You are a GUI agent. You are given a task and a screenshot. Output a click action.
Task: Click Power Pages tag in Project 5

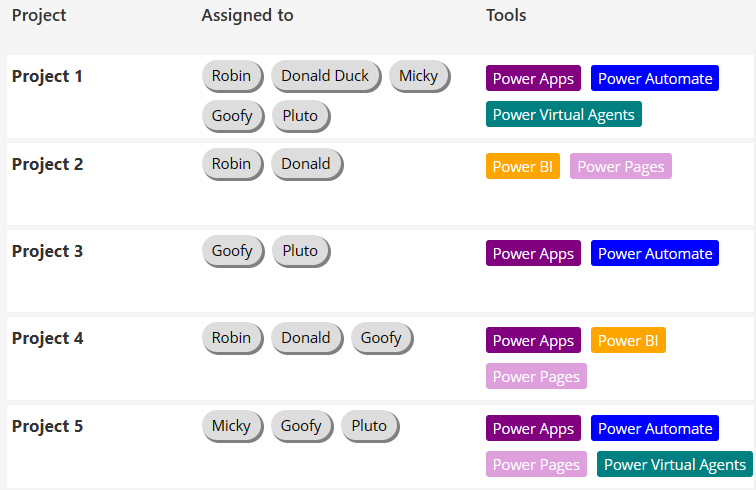(536, 464)
